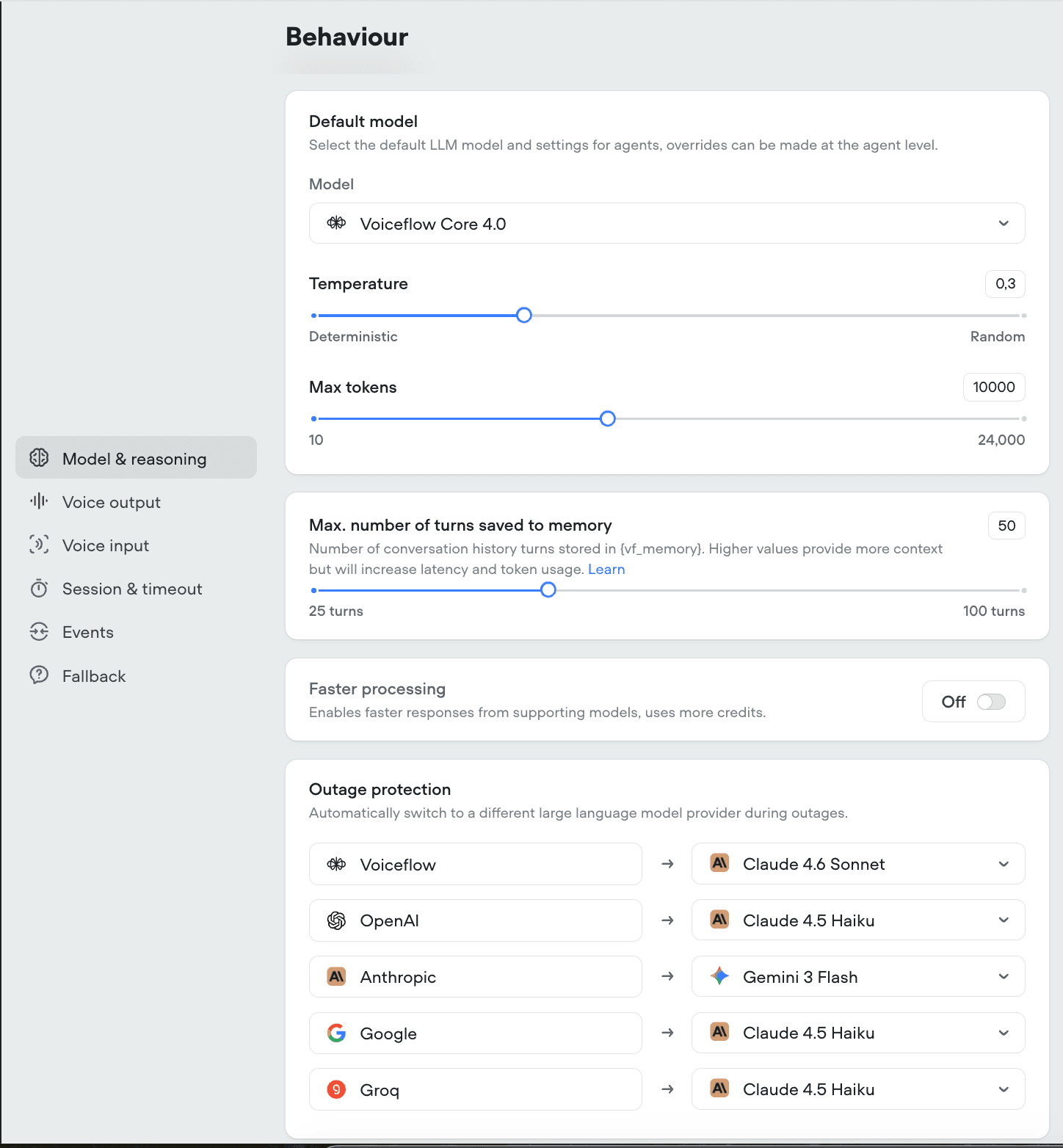The image size is (1063, 1148).
Task: Click the 25 turns label
Action: click(x=335, y=611)
